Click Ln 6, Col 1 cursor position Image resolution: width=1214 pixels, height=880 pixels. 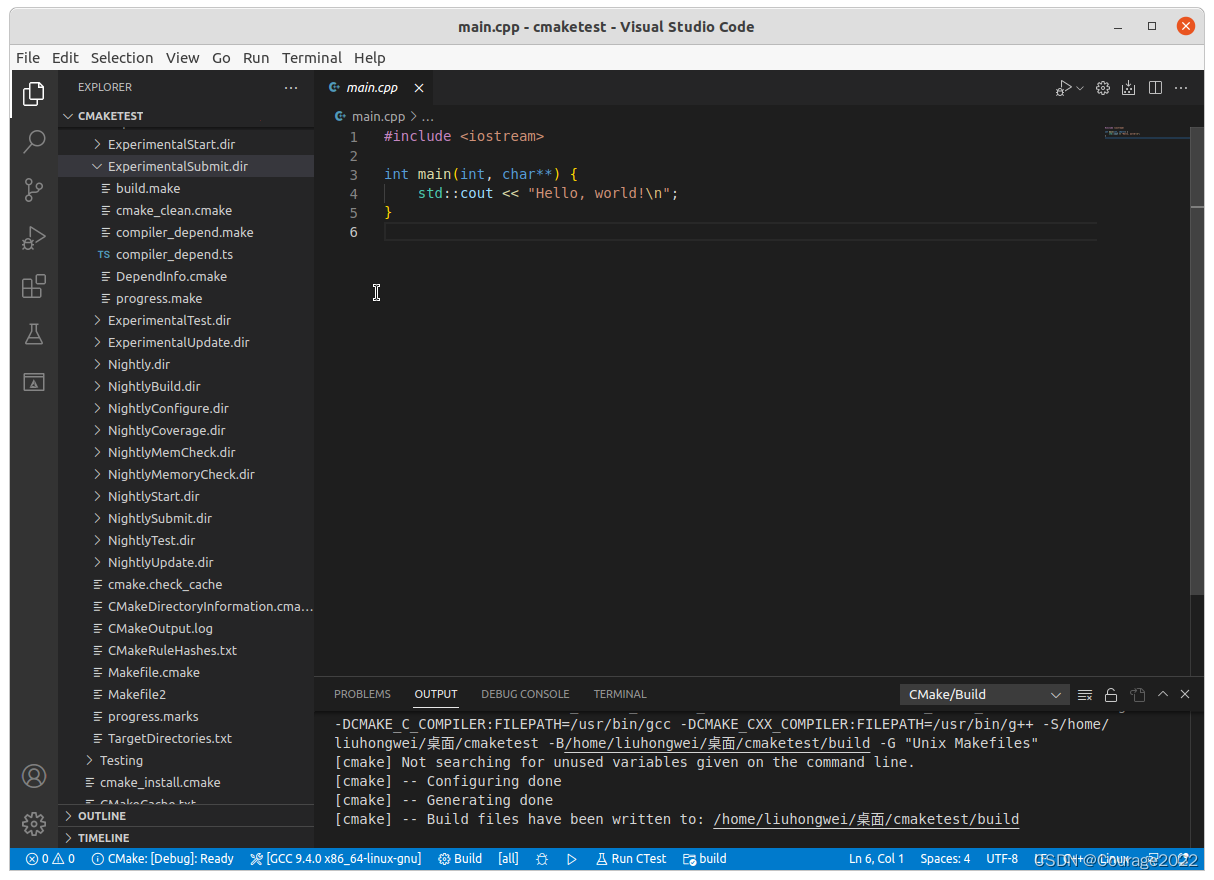click(876, 859)
